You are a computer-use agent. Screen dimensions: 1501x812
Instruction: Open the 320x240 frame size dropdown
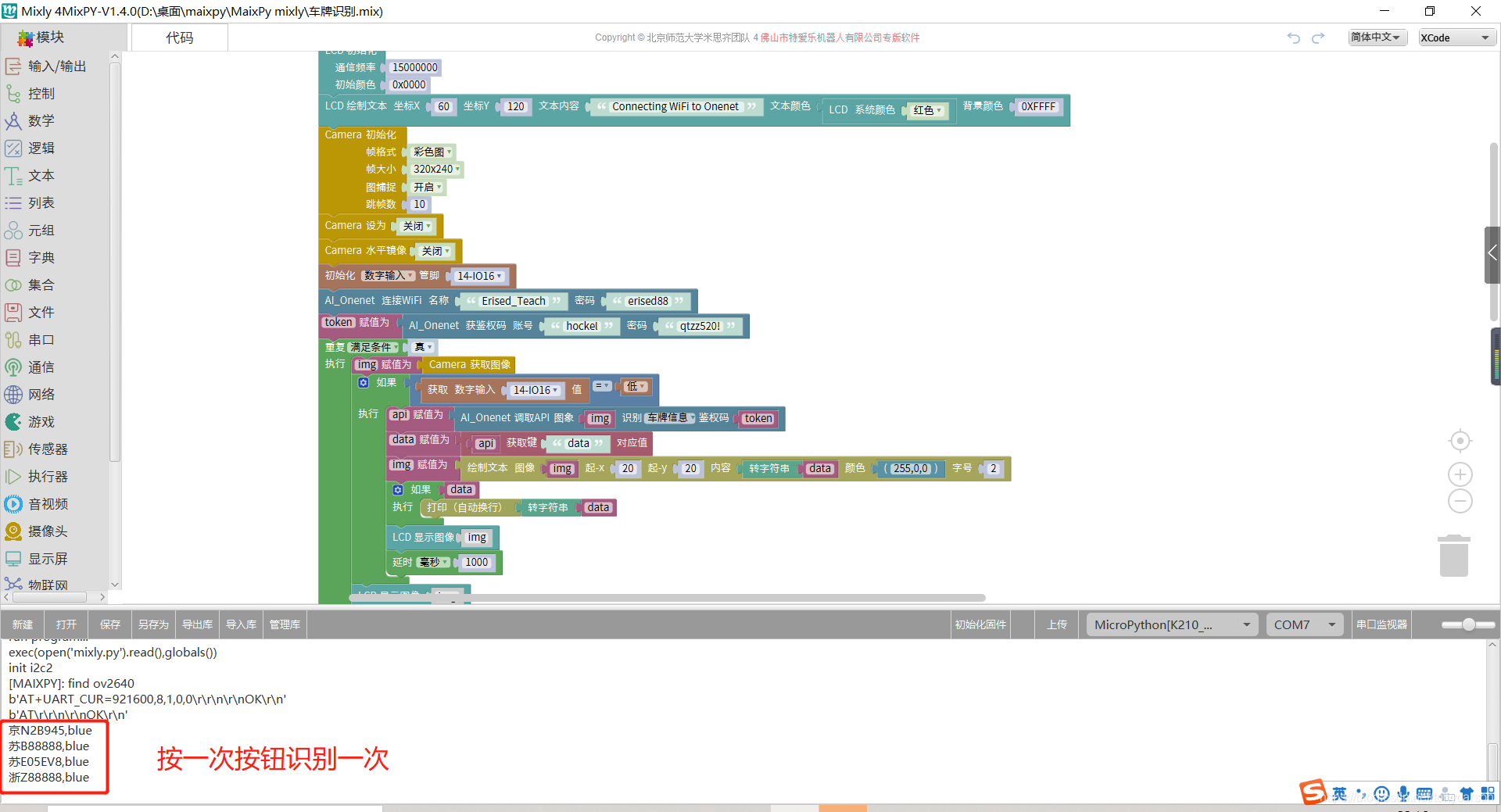pyautogui.click(x=436, y=169)
